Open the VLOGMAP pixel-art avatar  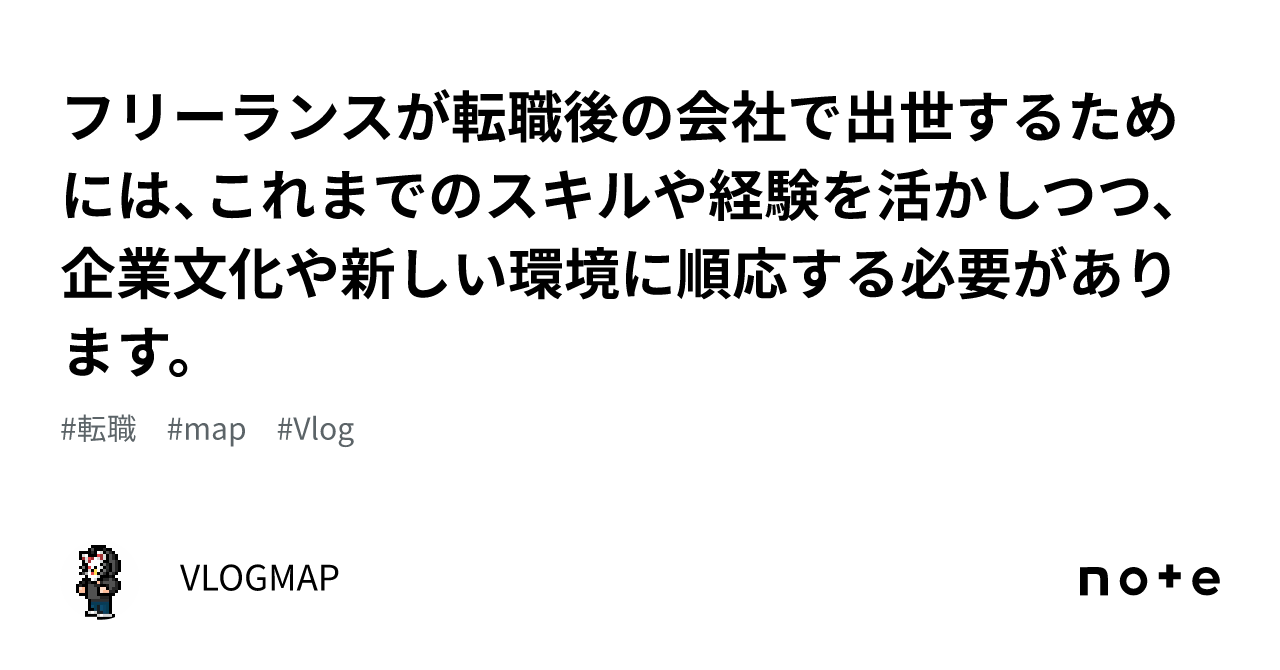[98, 580]
